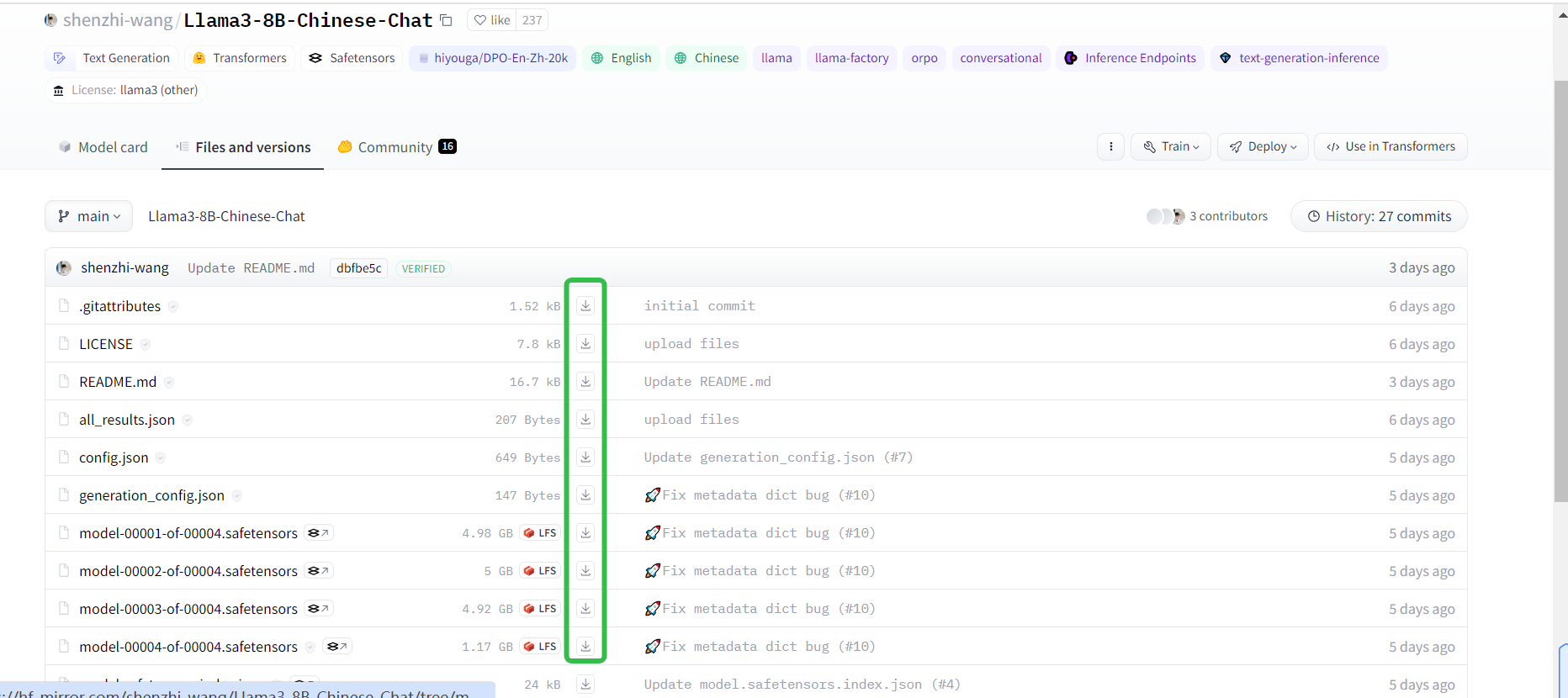
Task: Click the VERIFIED badge on the commit
Action: tap(423, 268)
